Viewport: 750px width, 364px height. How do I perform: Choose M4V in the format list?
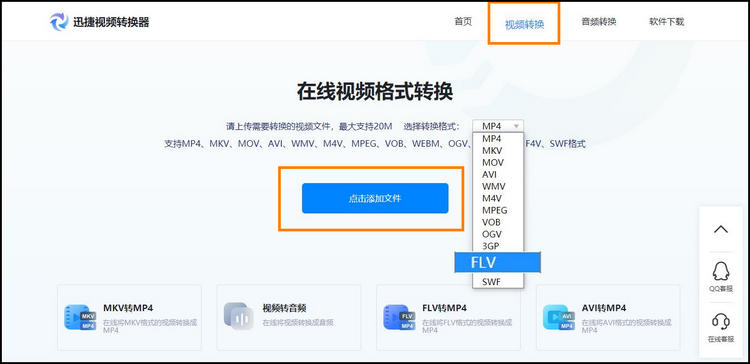[492, 199]
